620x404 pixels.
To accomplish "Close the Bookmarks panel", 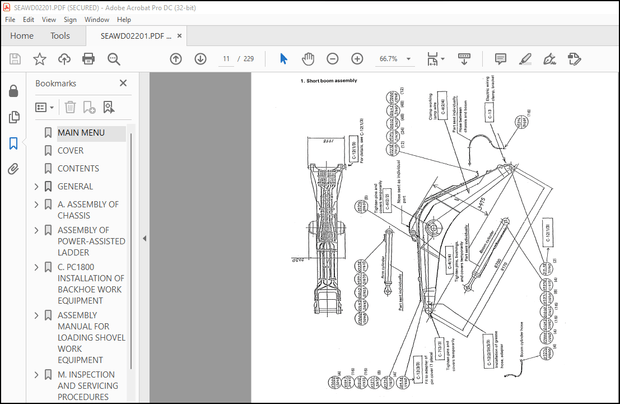I will coord(123,83).
